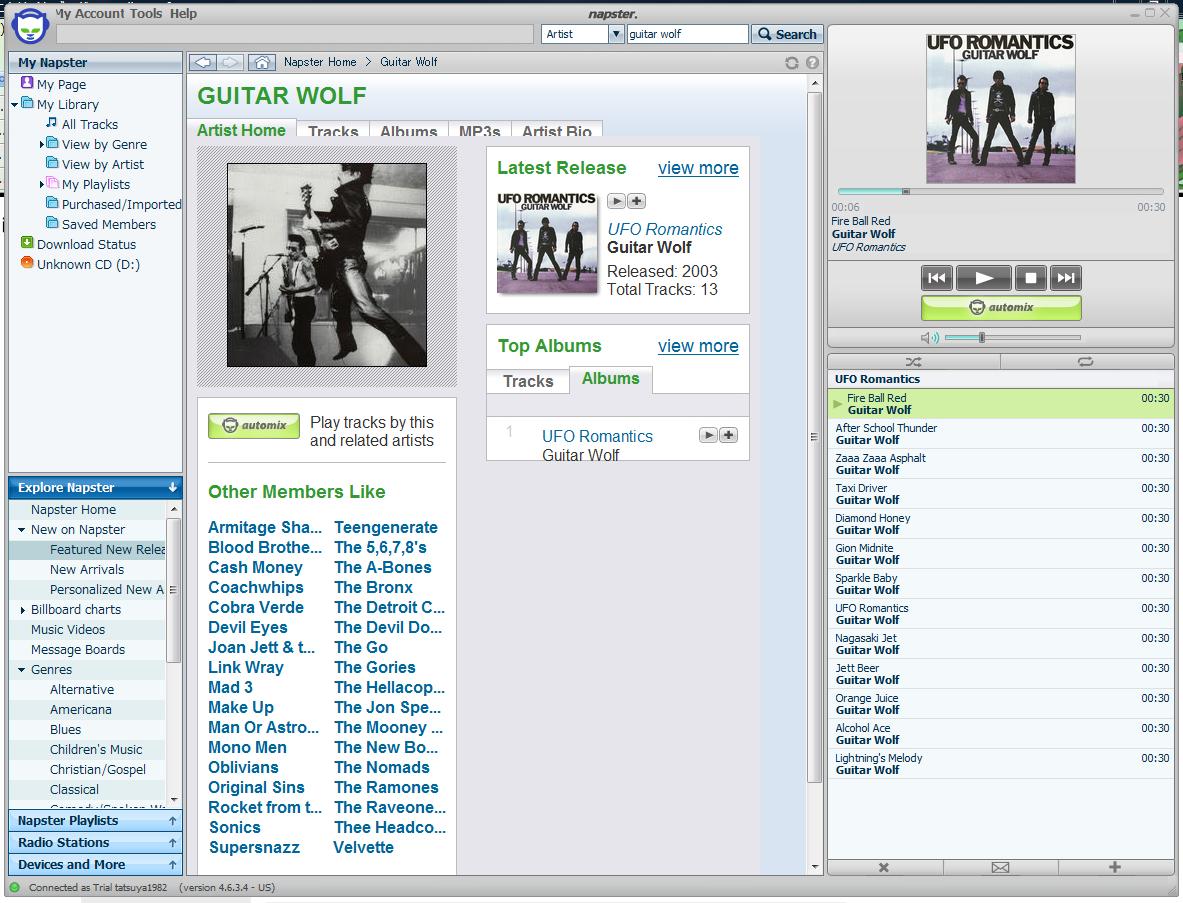1183x903 pixels.
Task: Click the UFO Romantics album cover in player
Action: (1000, 108)
